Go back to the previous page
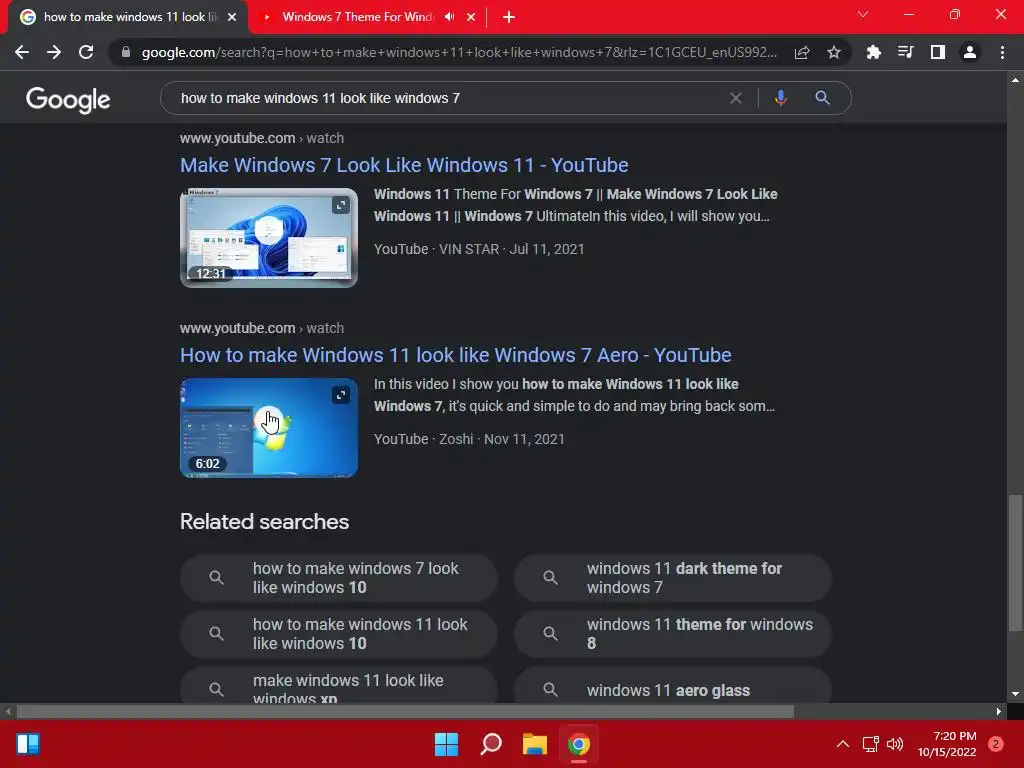This screenshot has width=1024, height=768. click(x=22, y=52)
